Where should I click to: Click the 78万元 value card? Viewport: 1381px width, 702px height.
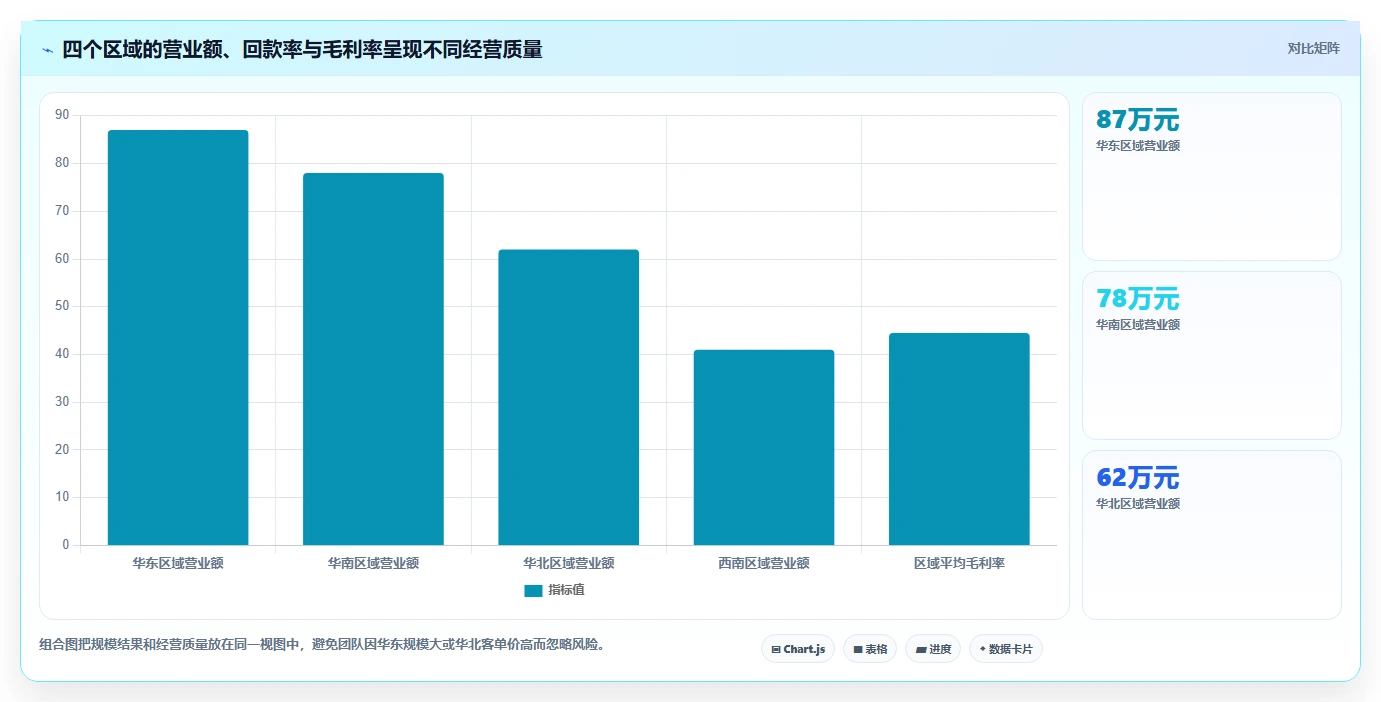pyautogui.click(x=1212, y=355)
